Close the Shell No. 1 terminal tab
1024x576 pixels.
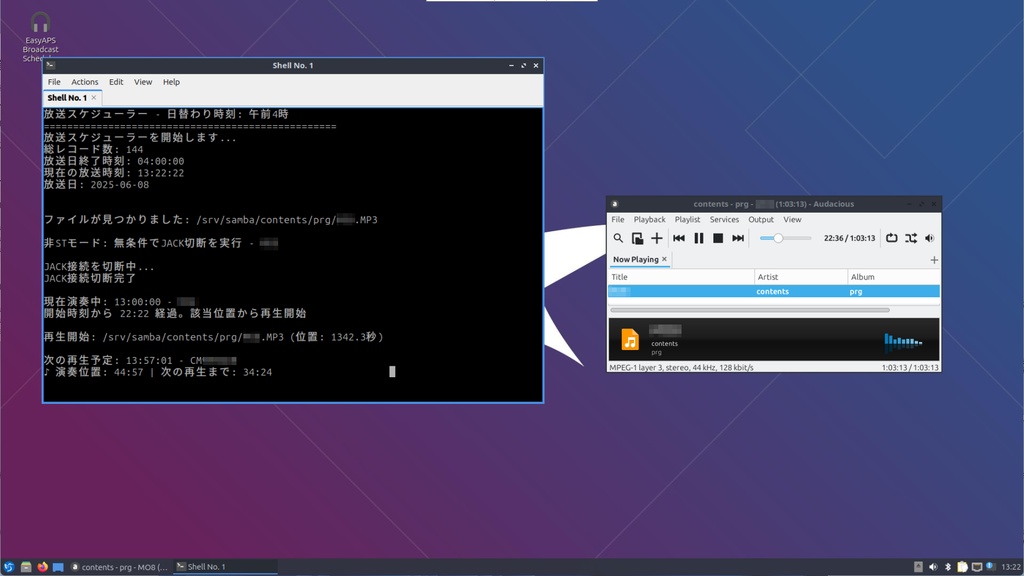coord(94,98)
